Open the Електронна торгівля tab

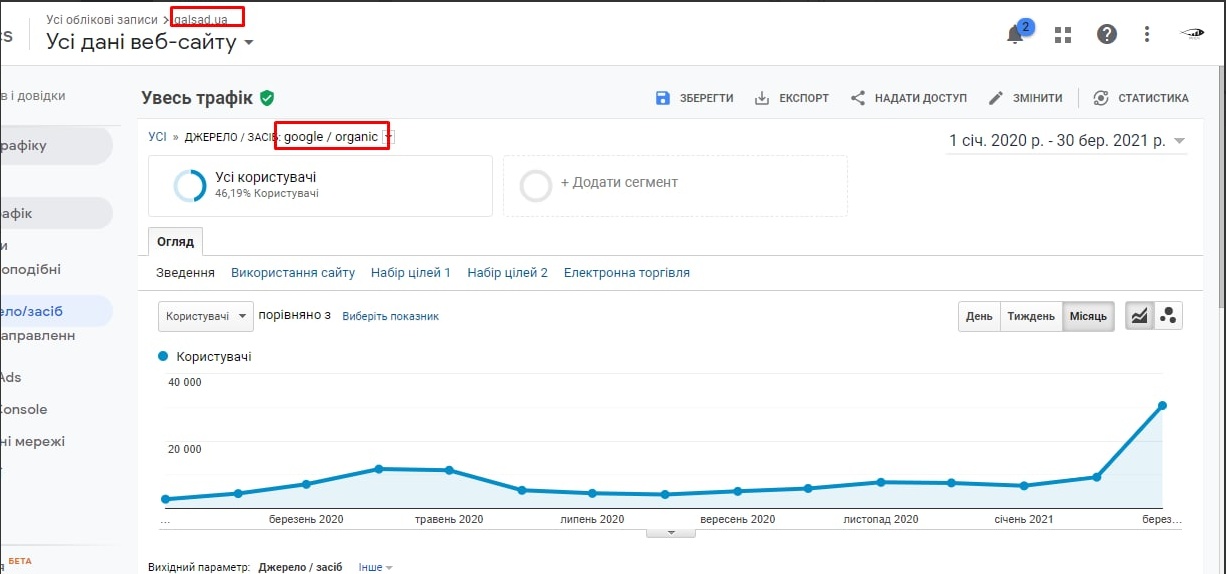click(627, 272)
